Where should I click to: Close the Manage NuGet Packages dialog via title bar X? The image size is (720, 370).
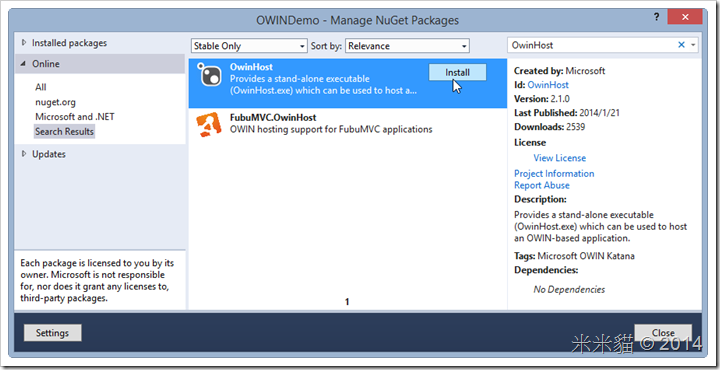coord(685,17)
